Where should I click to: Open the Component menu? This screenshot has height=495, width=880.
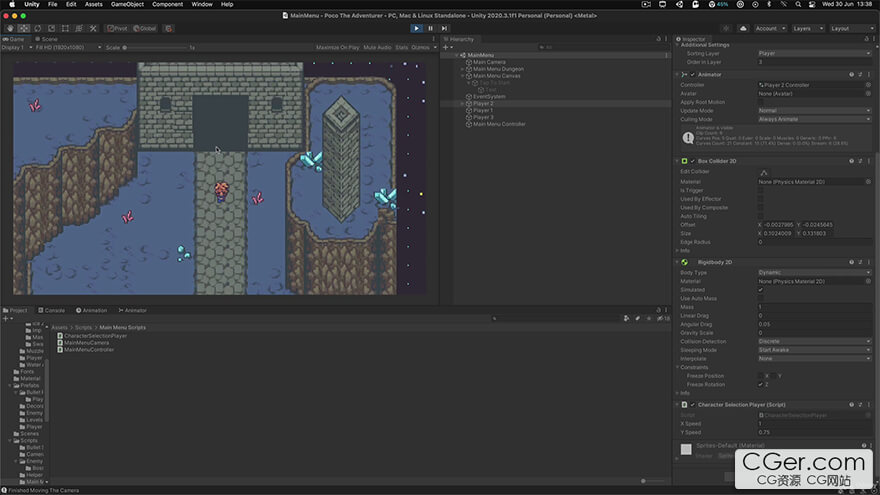tap(167, 4)
